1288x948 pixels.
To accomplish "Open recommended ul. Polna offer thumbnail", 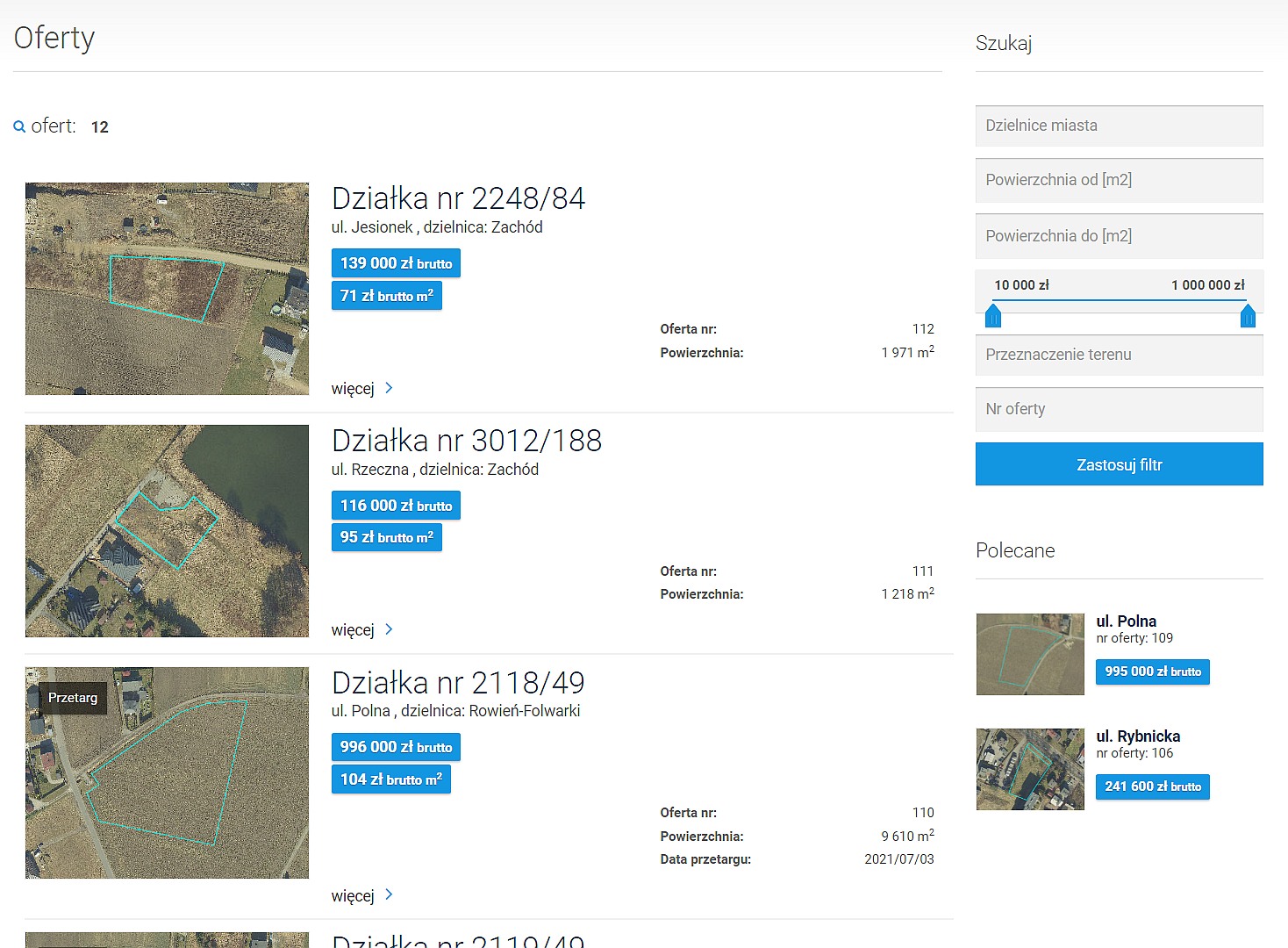I will [1030, 654].
